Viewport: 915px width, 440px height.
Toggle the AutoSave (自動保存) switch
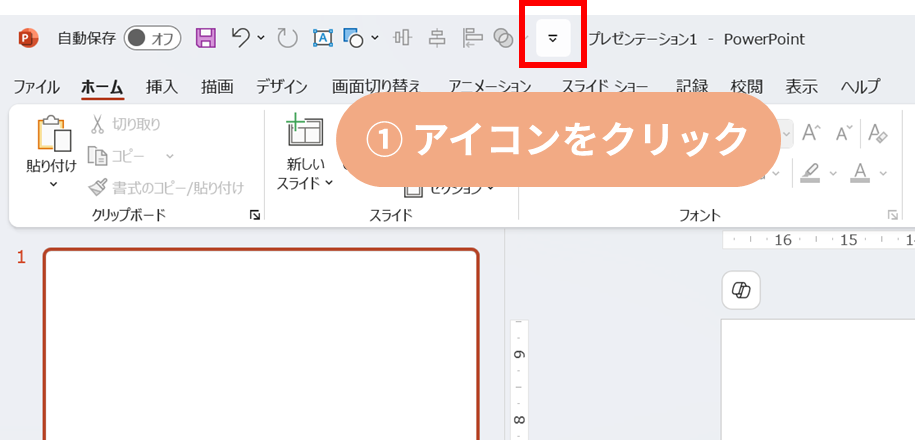tap(152, 39)
